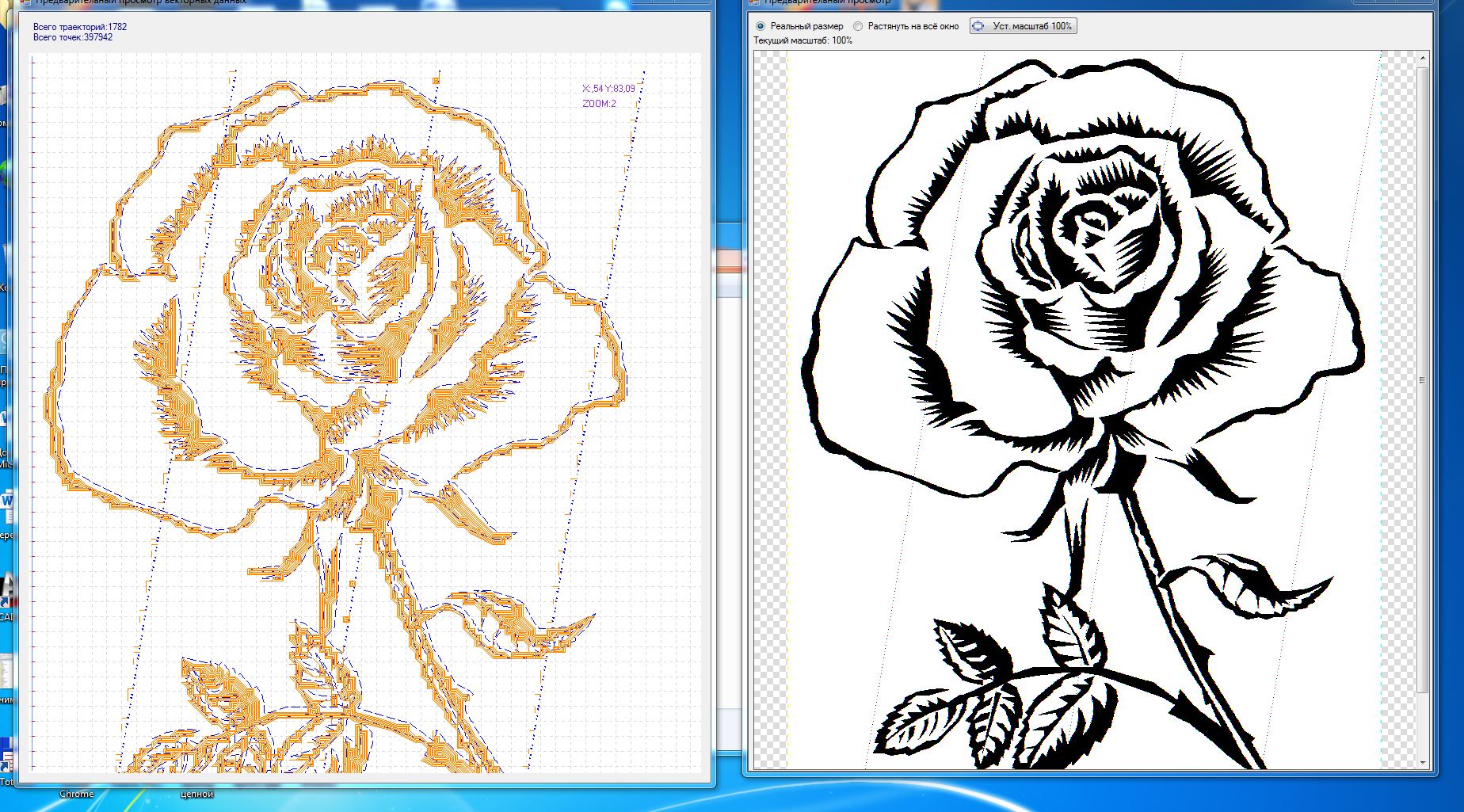The image size is (1464, 812).
Task: Click the 'X:,54 Y:83,09' coordinate readout
Action: tap(608, 89)
